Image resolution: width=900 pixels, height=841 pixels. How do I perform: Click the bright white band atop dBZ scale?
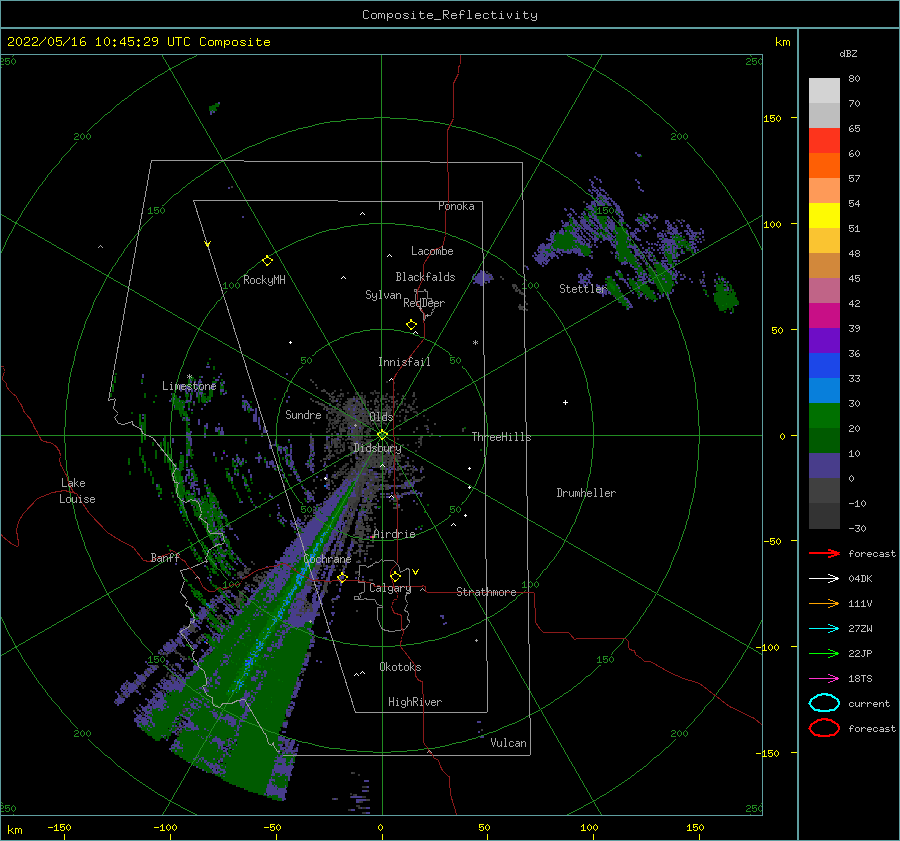824,90
